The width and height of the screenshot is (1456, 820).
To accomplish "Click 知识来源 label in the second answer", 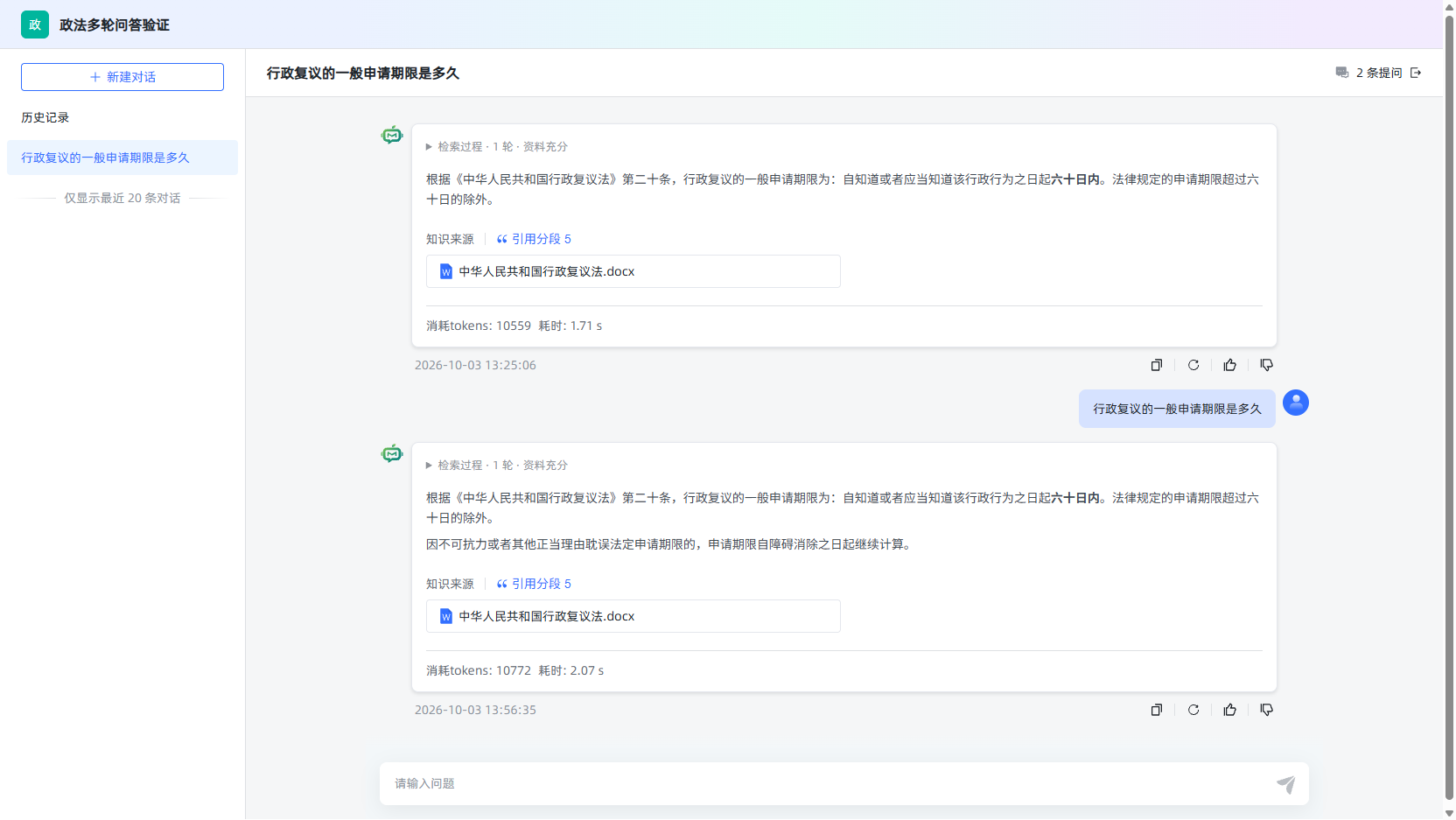I will click(450, 584).
